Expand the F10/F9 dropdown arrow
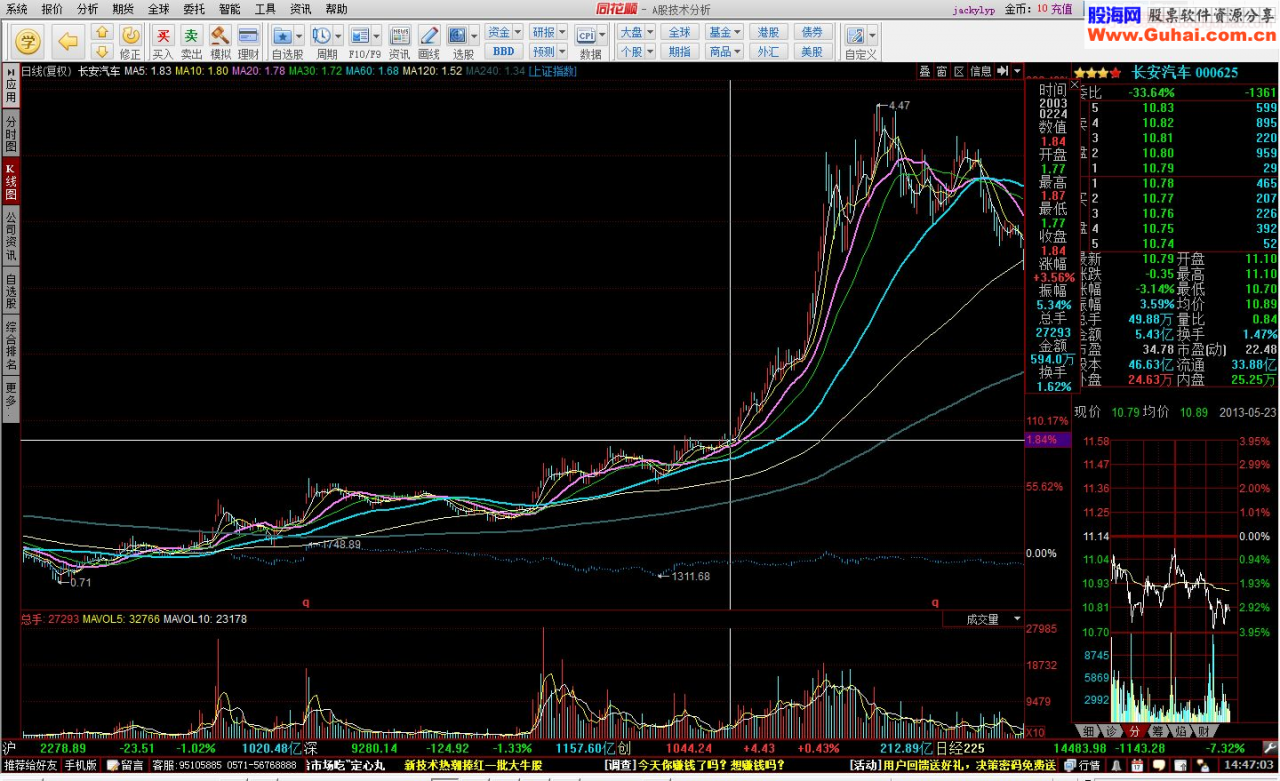This screenshot has width=1280, height=781. click(377, 36)
